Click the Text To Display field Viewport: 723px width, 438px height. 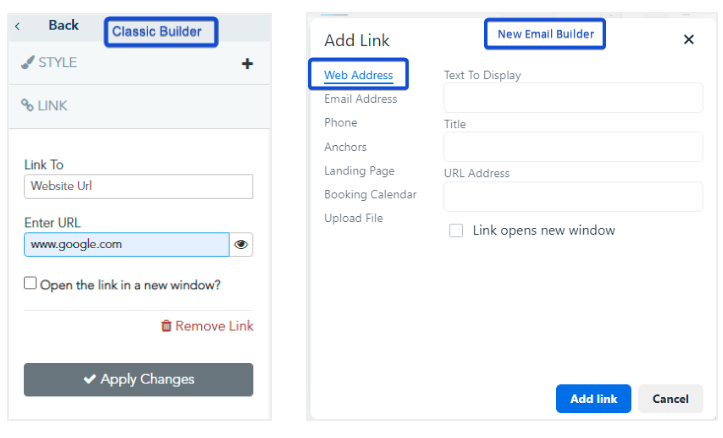click(x=573, y=98)
